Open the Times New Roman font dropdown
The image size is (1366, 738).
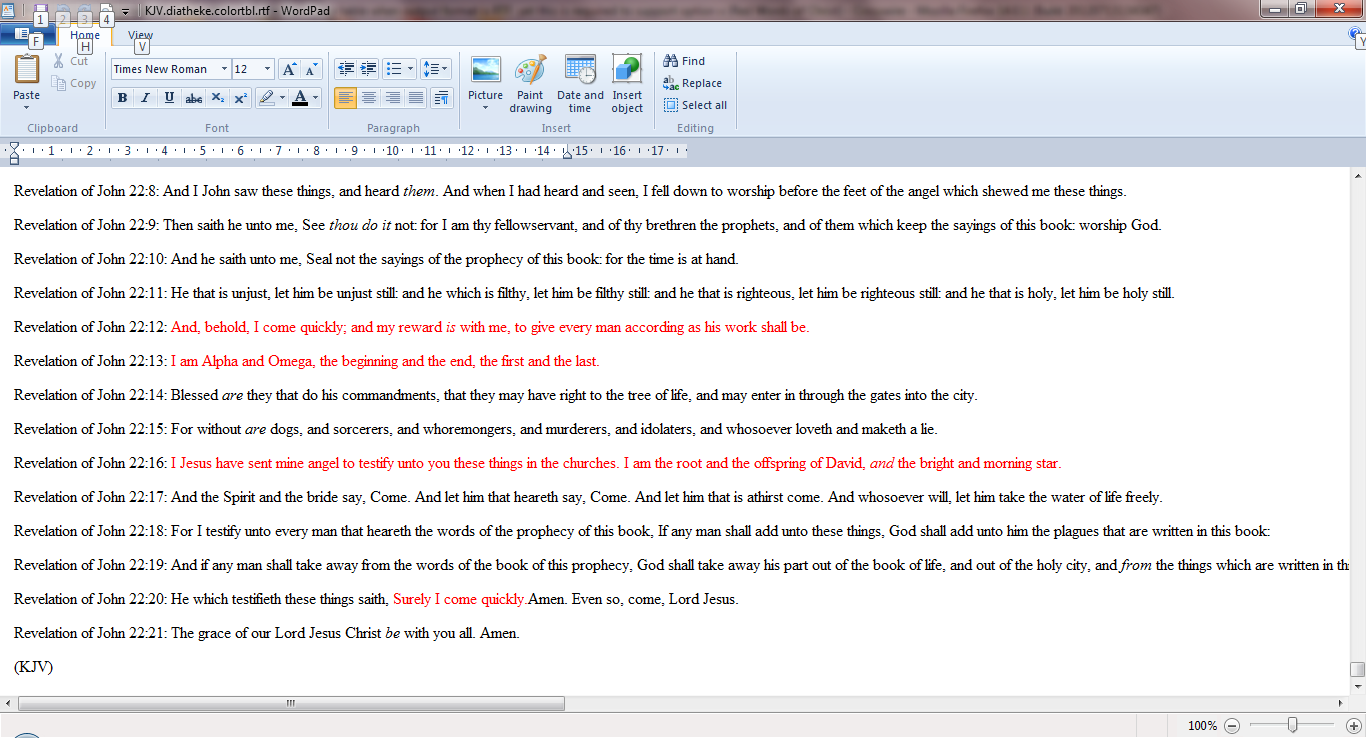tap(224, 69)
